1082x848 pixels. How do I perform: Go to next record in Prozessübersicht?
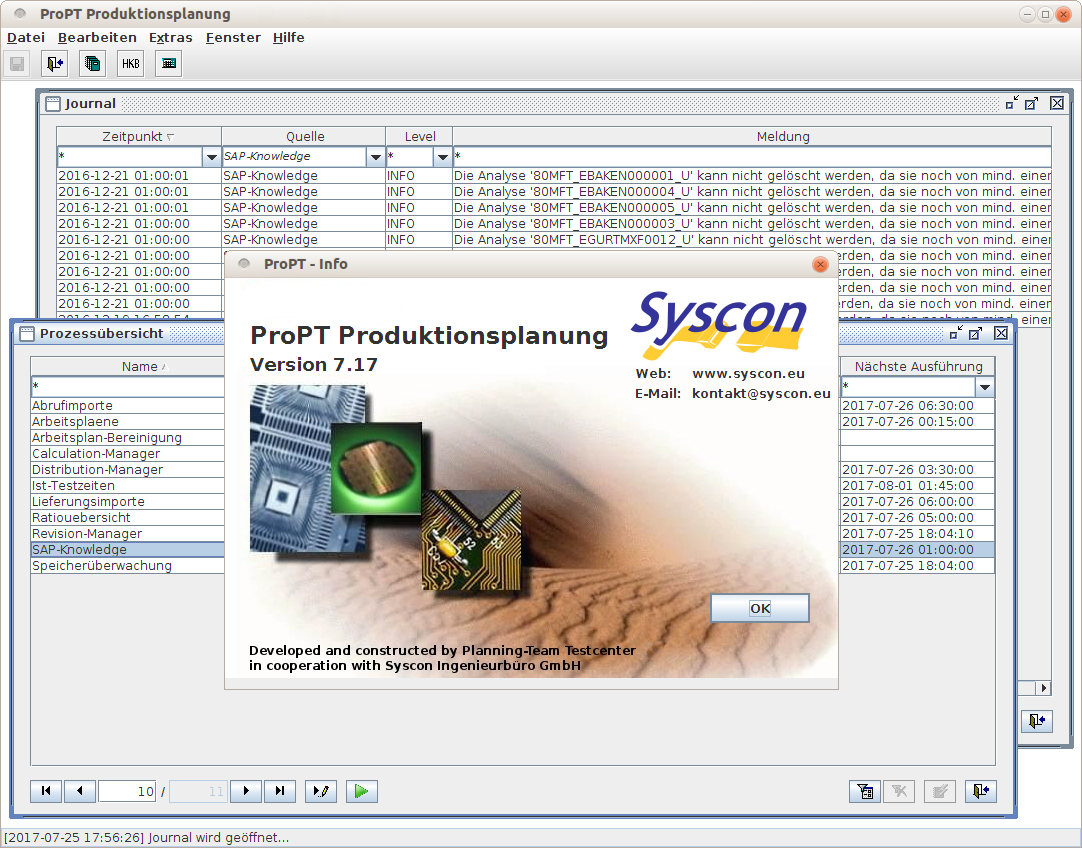pos(246,791)
